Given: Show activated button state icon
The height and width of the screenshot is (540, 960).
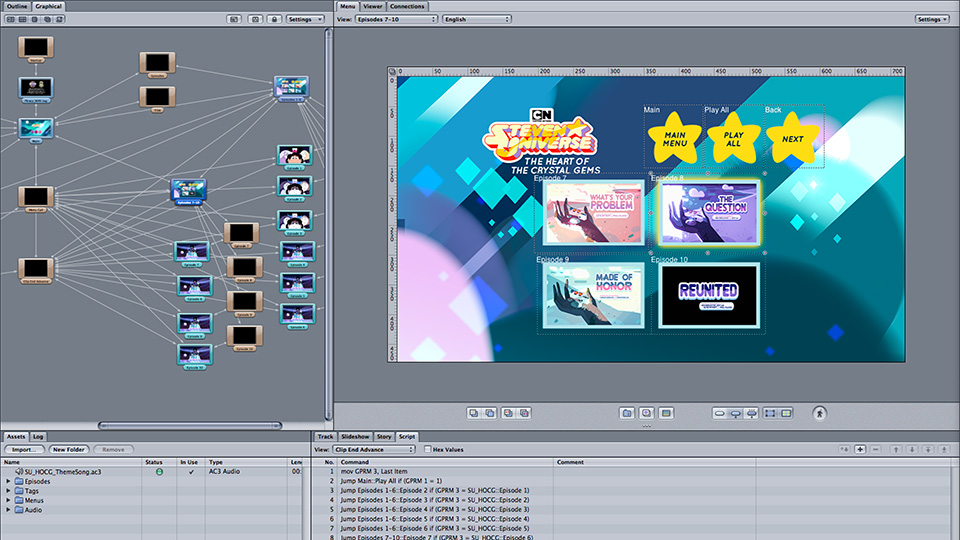Looking at the screenshot, I should coord(751,414).
